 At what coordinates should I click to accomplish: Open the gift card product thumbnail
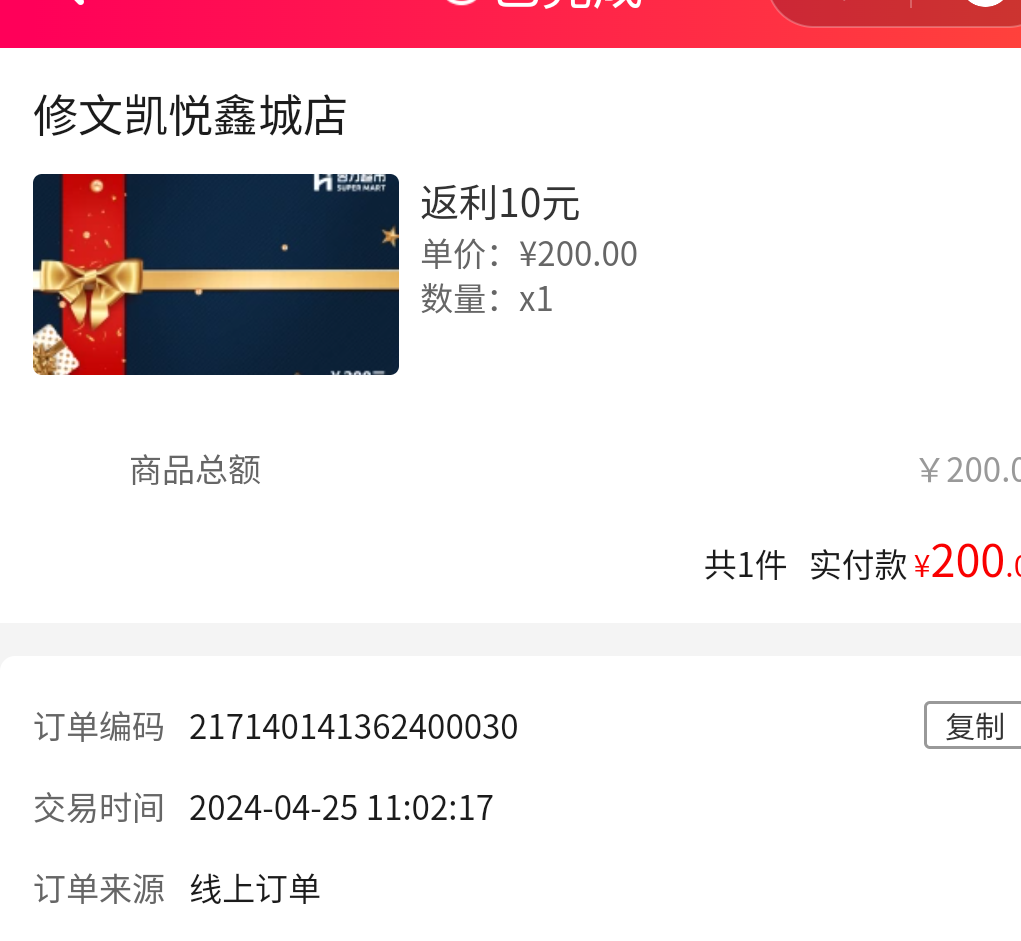(216, 274)
